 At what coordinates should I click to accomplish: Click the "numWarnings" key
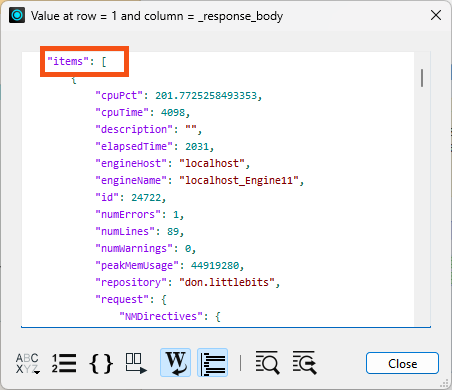click(x=134, y=249)
